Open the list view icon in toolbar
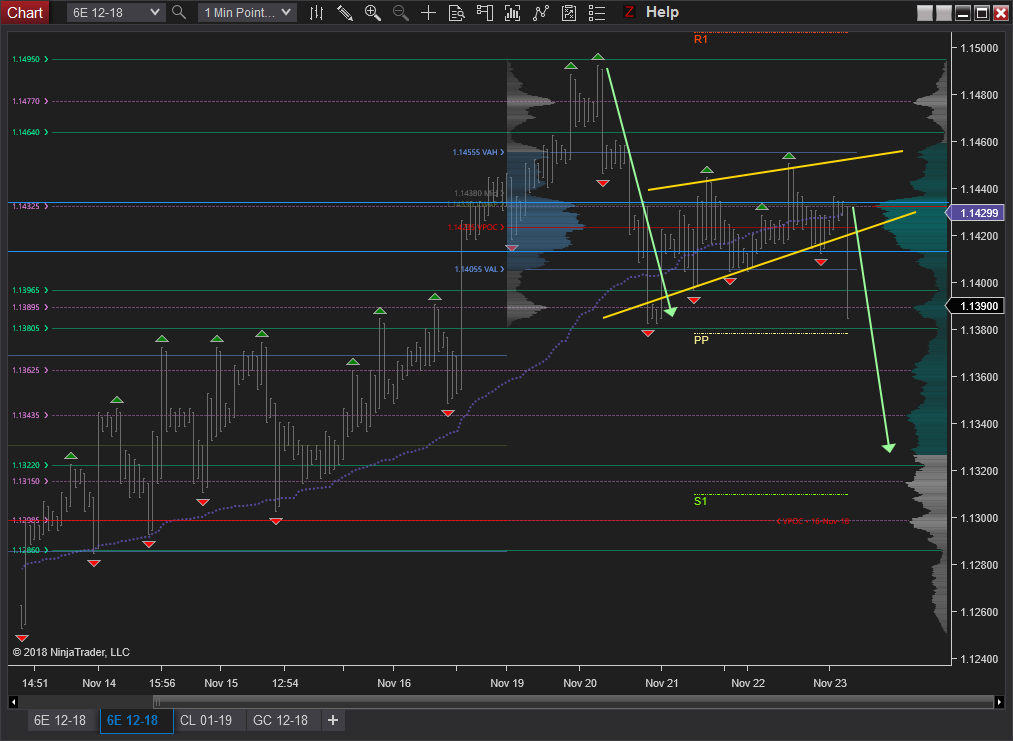The height and width of the screenshot is (741, 1013). point(597,12)
